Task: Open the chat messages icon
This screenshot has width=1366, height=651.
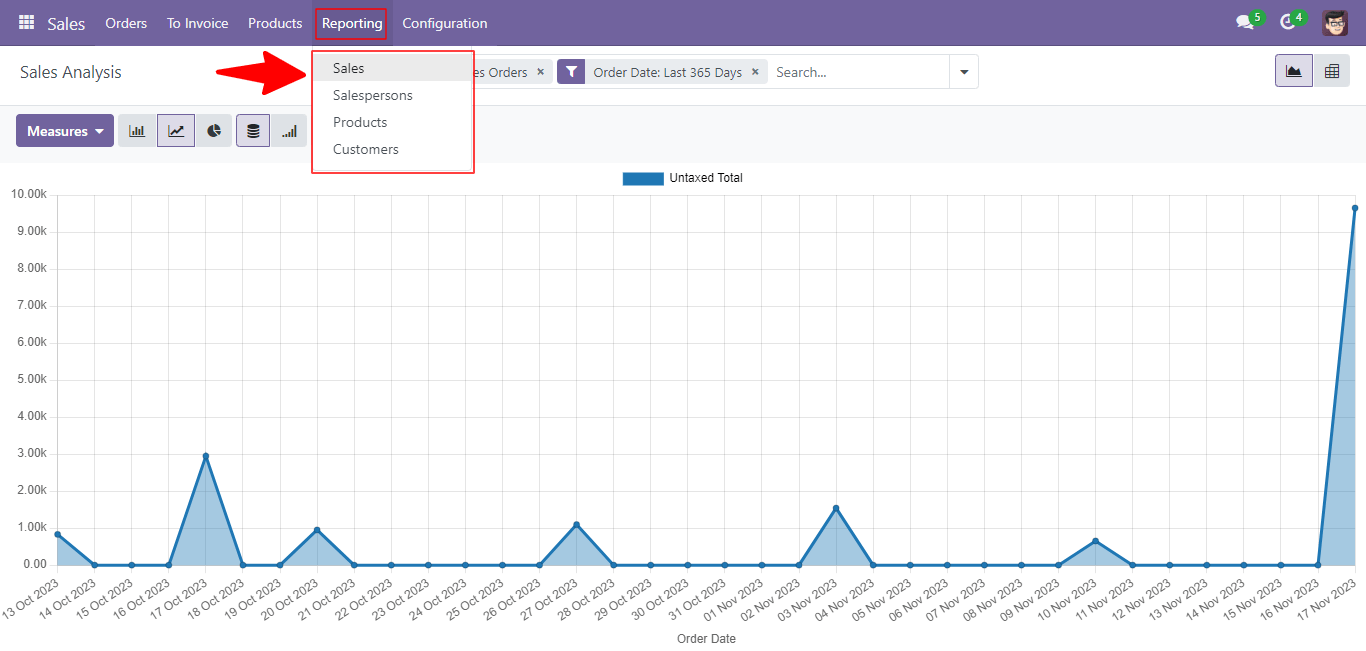Action: 1245,23
